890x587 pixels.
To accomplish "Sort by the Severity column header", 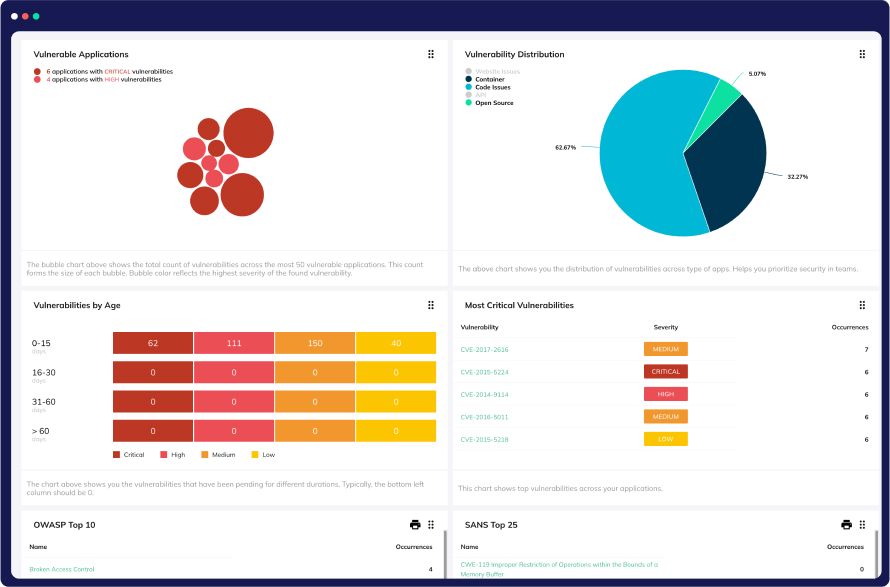I will pos(665,327).
